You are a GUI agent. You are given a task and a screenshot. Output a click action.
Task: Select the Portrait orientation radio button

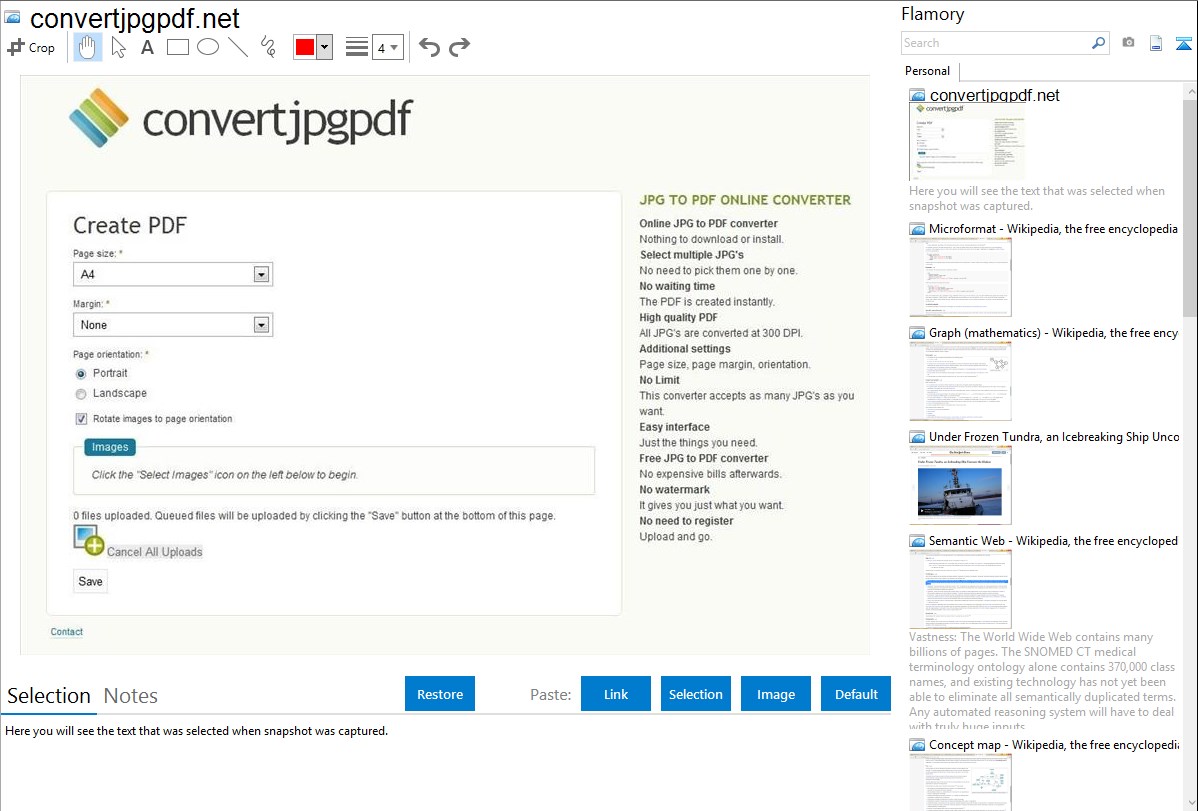pyautogui.click(x=81, y=374)
